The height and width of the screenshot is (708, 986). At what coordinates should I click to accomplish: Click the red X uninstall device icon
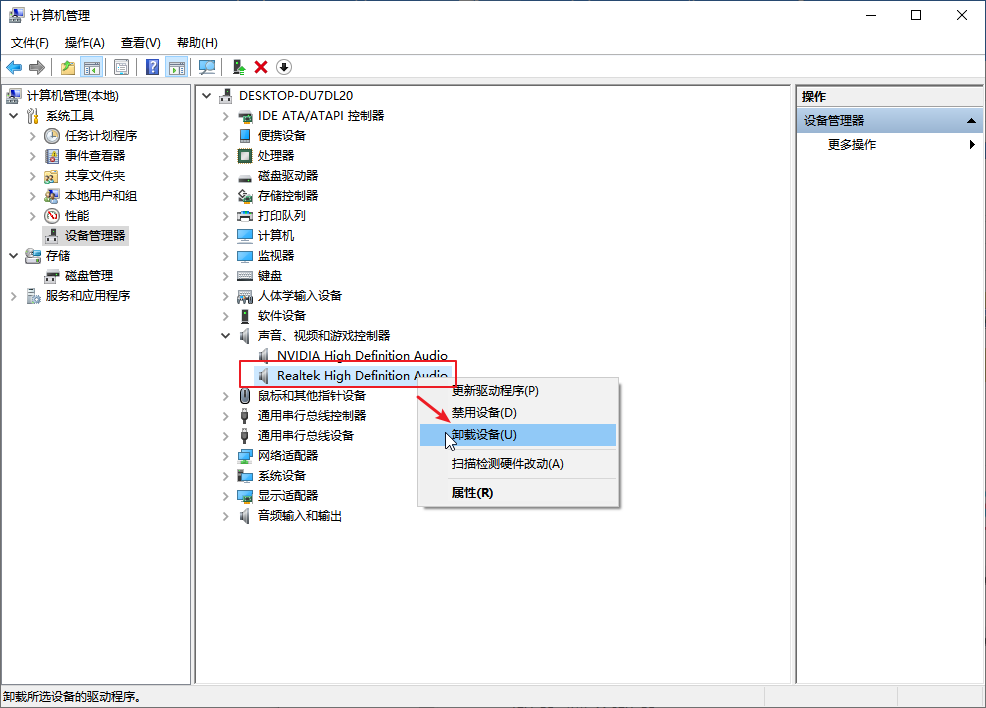(261, 67)
